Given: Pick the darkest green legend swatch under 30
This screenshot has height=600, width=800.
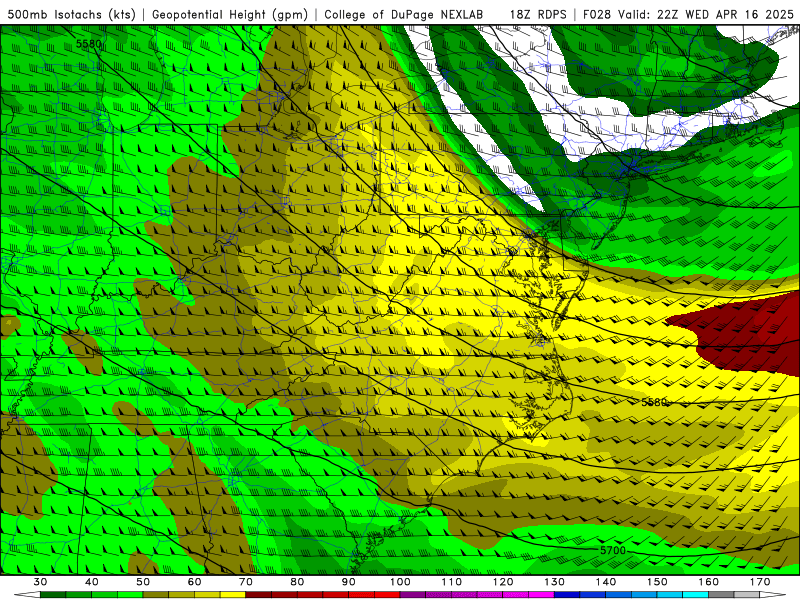Looking at the screenshot, I should (x=53, y=595).
